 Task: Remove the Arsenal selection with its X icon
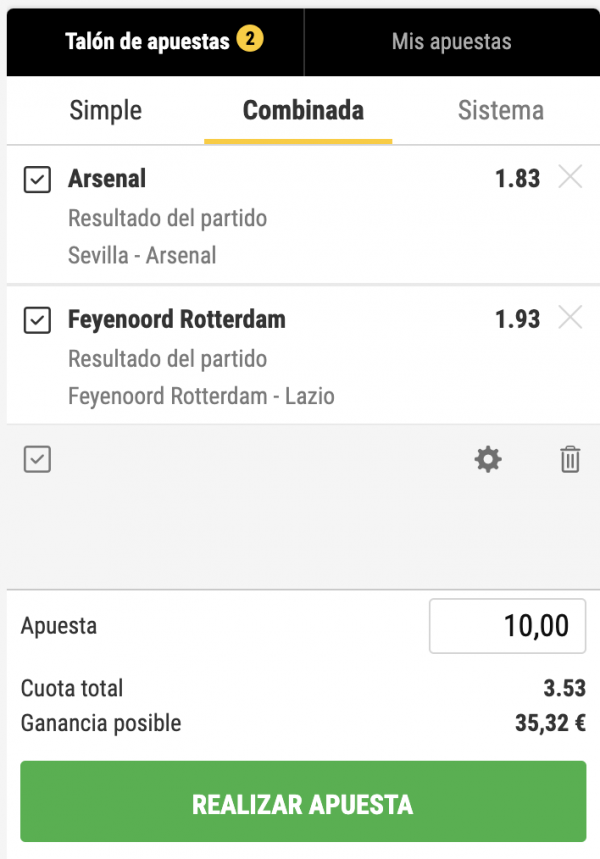(570, 178)
